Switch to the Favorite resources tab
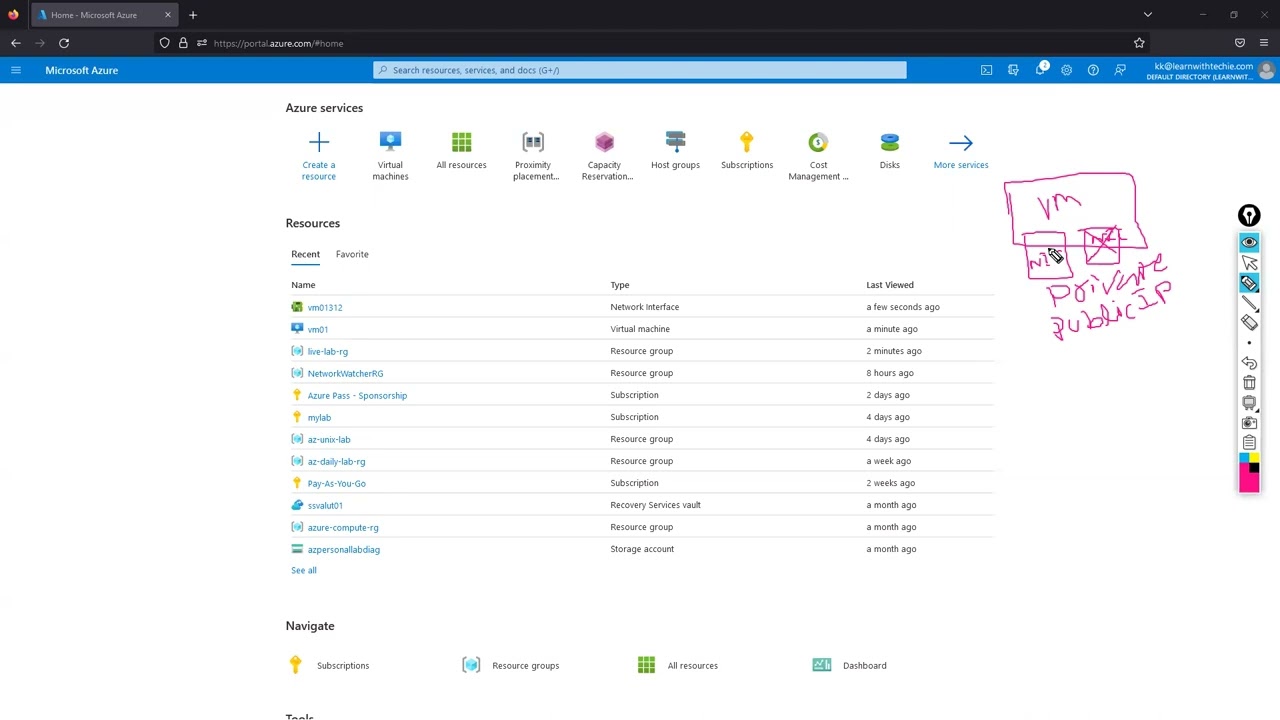This screenshot has width=1280, height=720. pos(352,254)
